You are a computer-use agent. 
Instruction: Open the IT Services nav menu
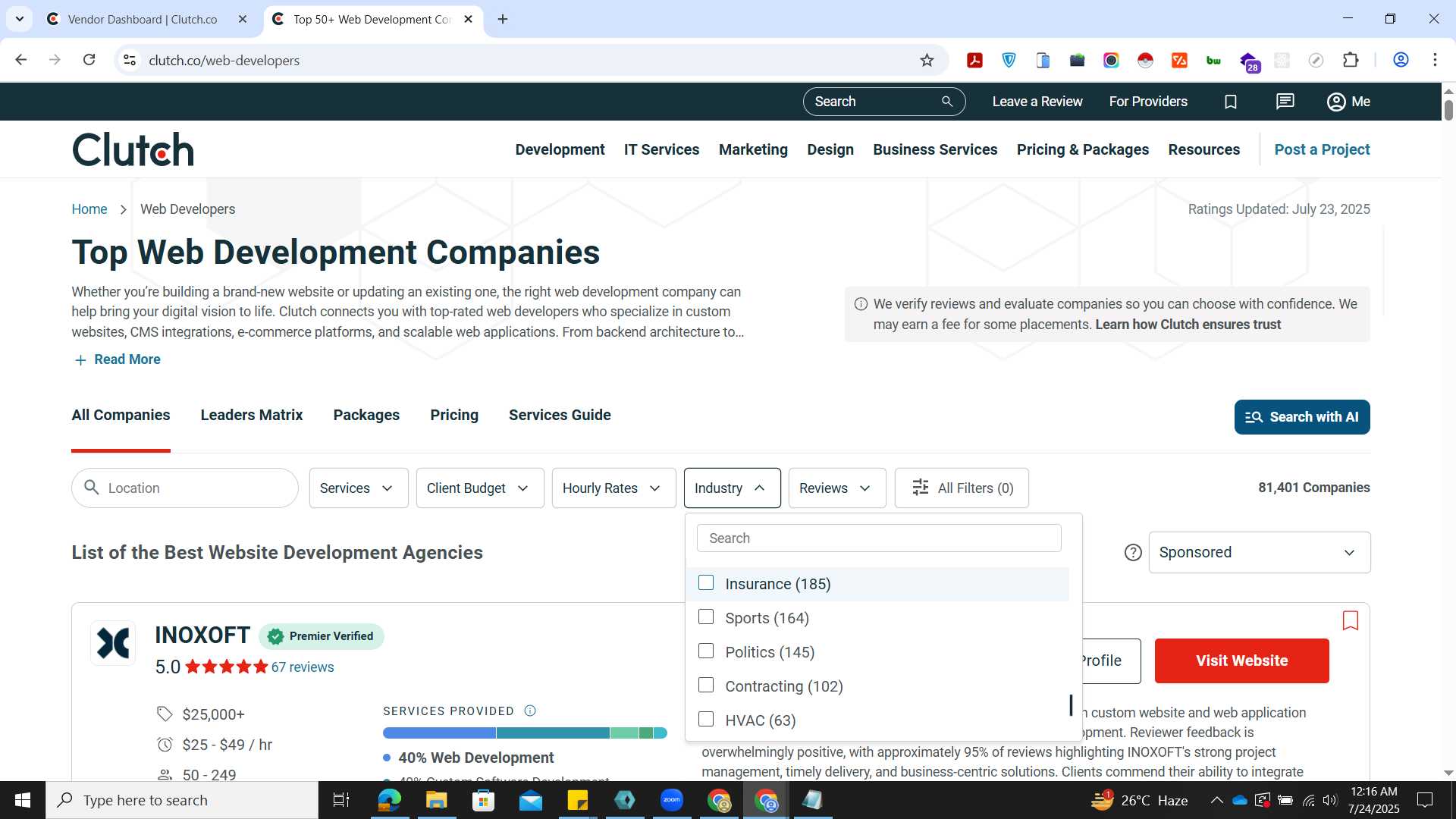661,150
